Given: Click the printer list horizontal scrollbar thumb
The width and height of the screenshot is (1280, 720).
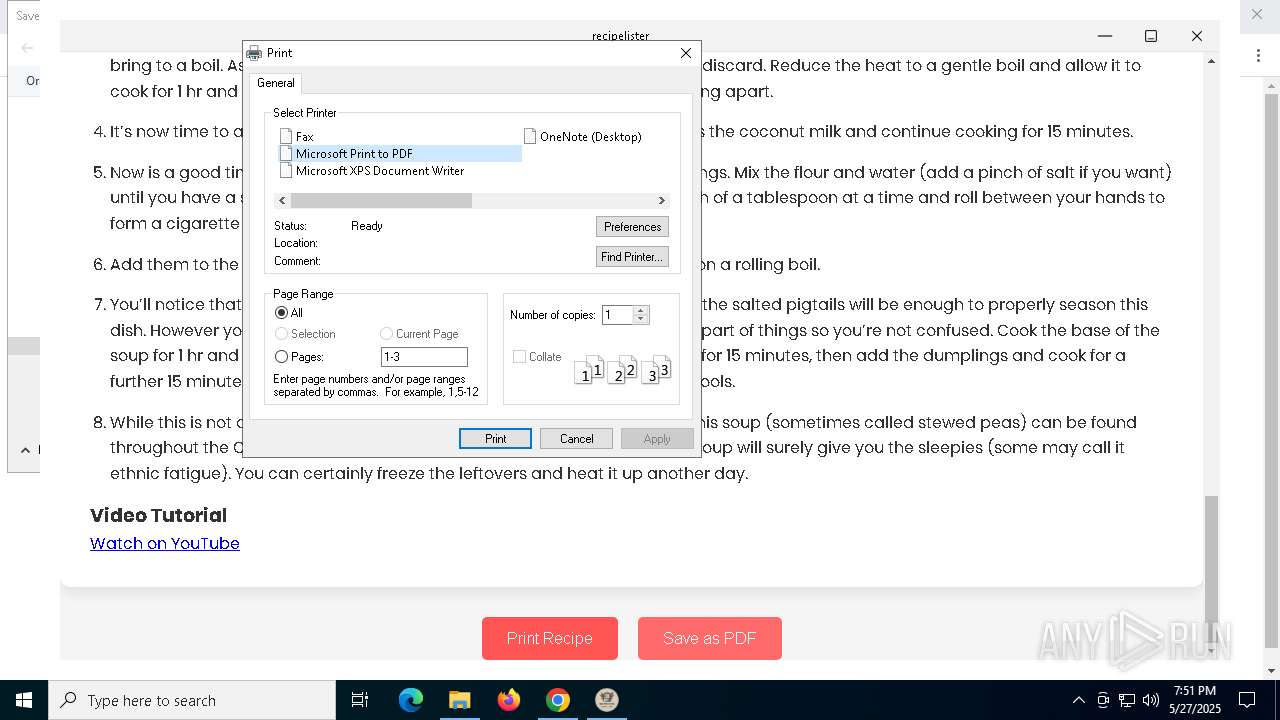Looking at the screenshot, I should 381,200.
